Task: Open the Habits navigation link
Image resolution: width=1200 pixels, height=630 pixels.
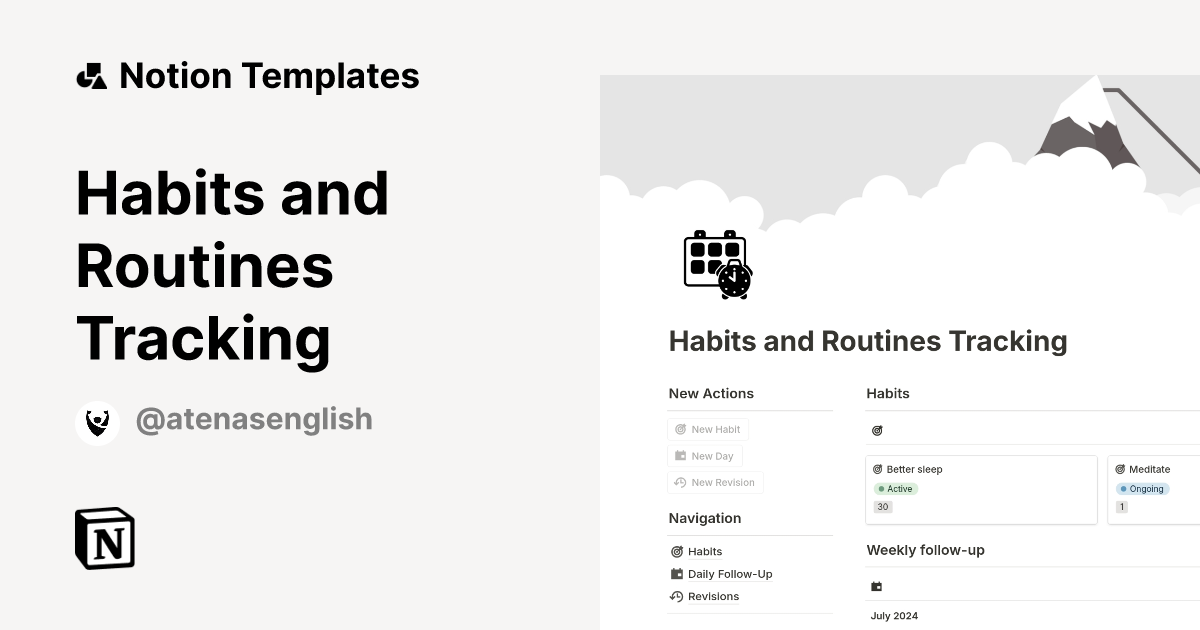Action: tap(704, 551)
